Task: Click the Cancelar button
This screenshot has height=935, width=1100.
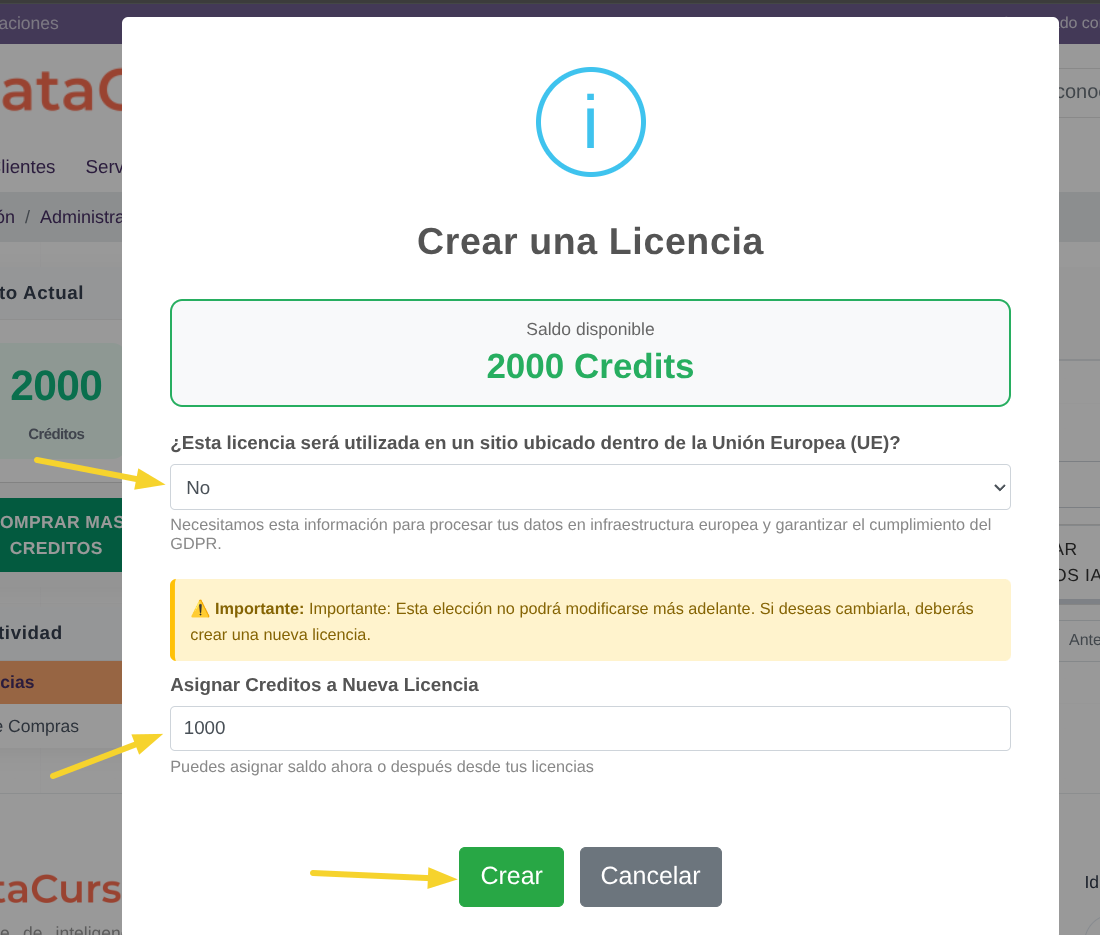Action: pos(650,876)
